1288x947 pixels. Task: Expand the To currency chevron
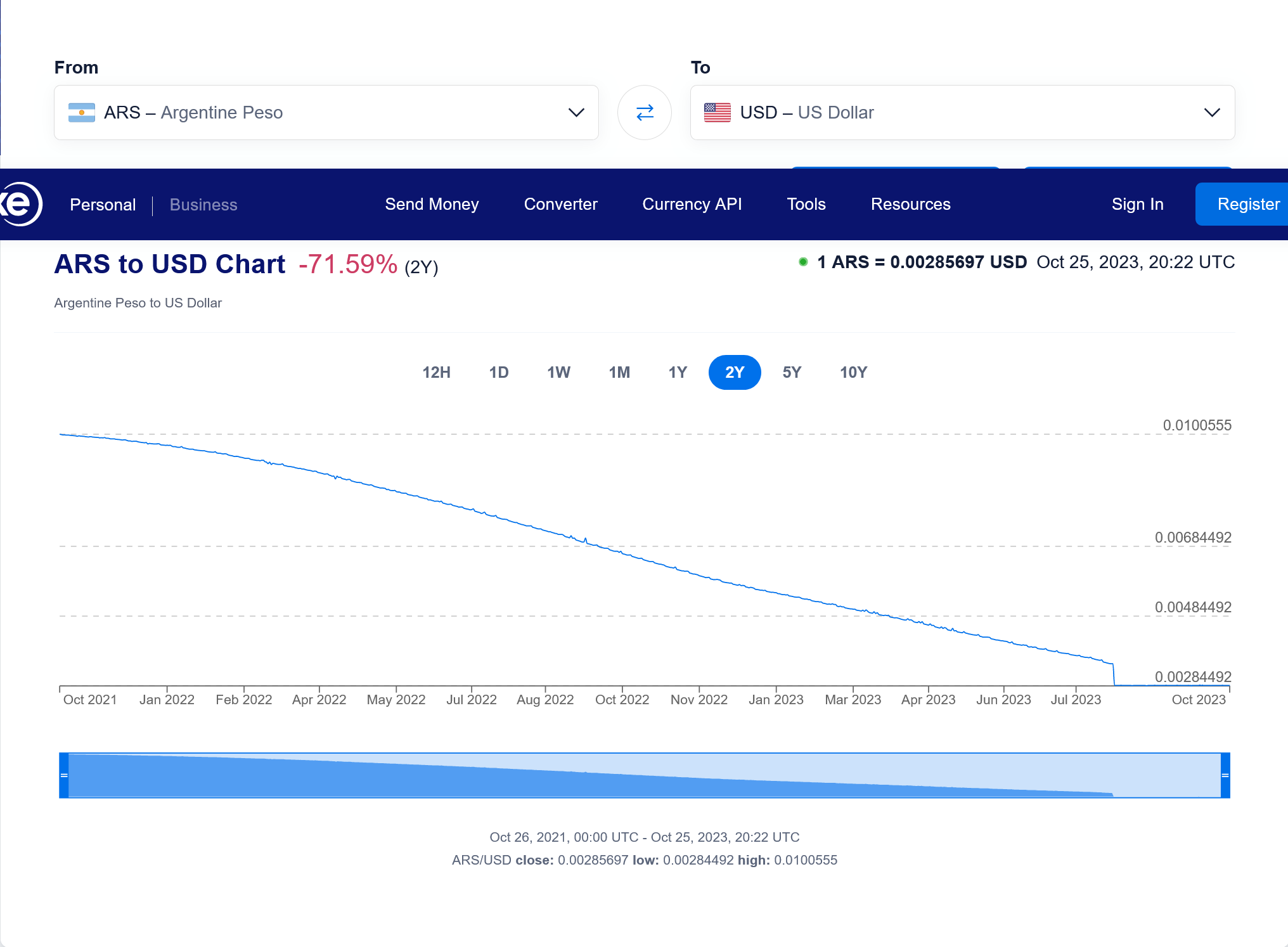1212,113
